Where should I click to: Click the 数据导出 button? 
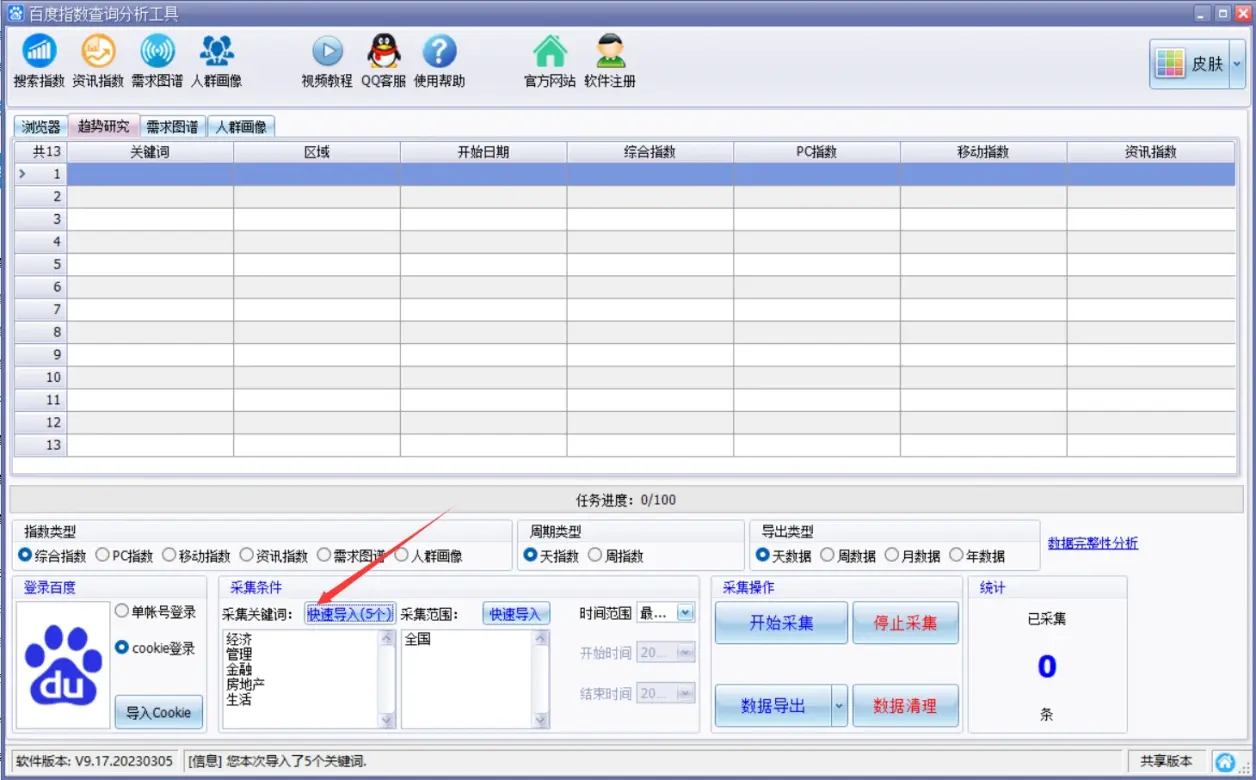(773, 706)
